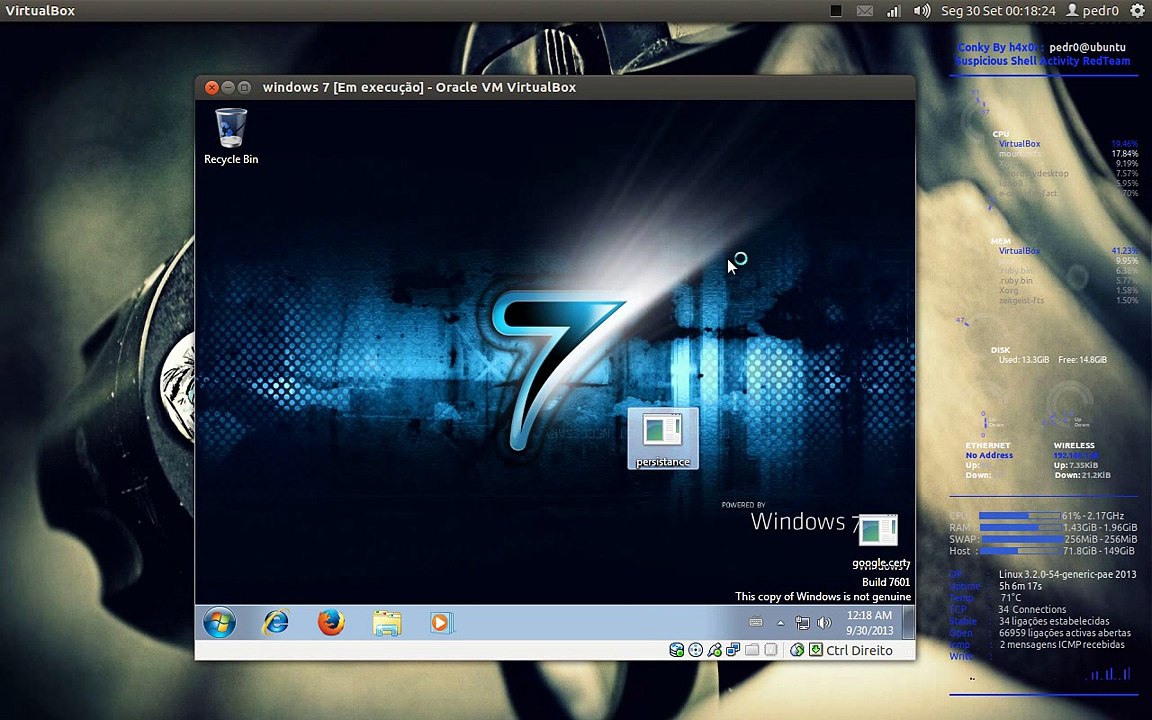Screen dimensions: 1152x720
Task: Click the Windows clock showing 12:18 AM
Action: point(870,623)
